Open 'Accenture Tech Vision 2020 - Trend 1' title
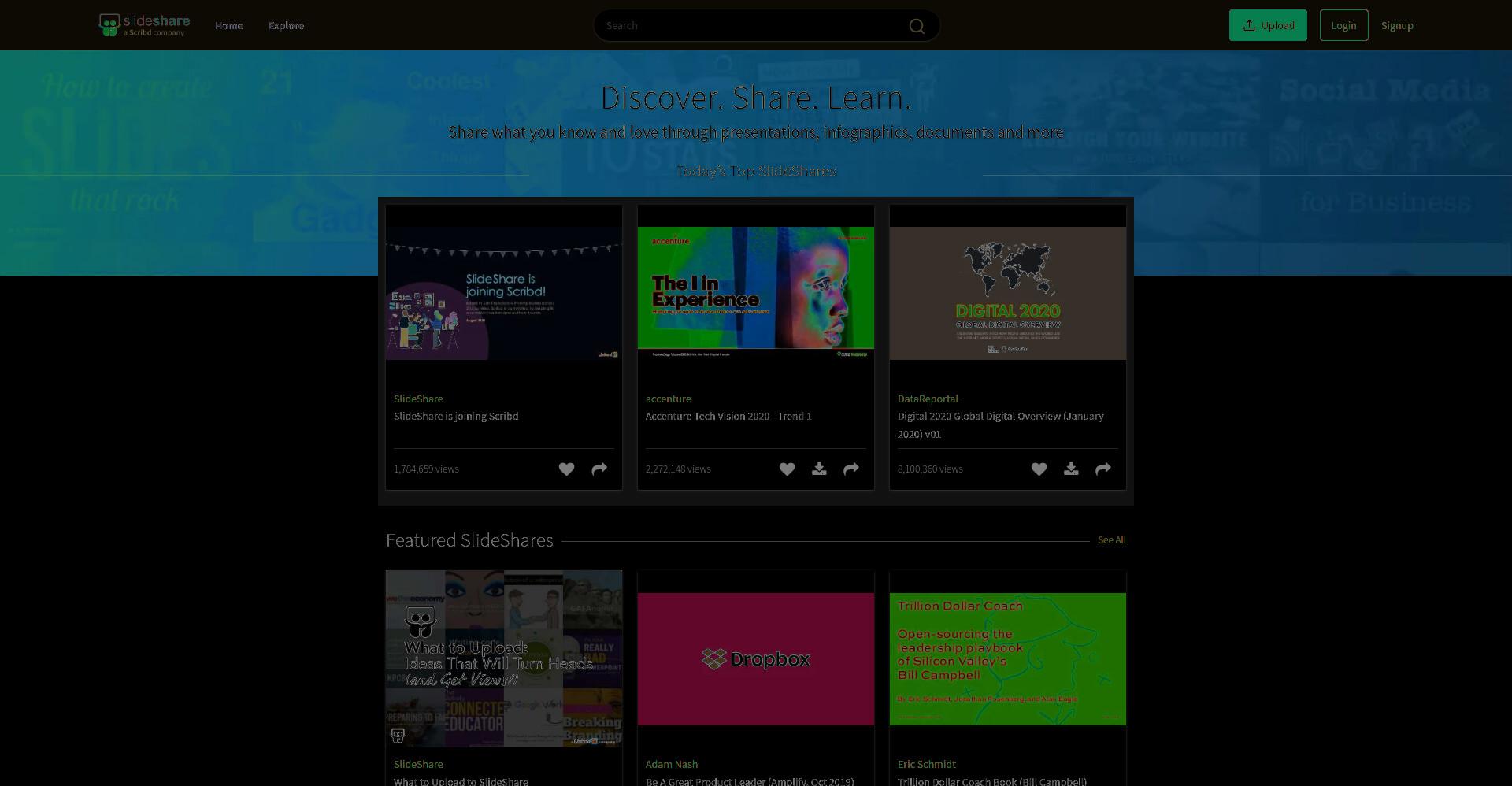Image resolution: width=1512 pixels, height=786 pixels. click(728, 417)
